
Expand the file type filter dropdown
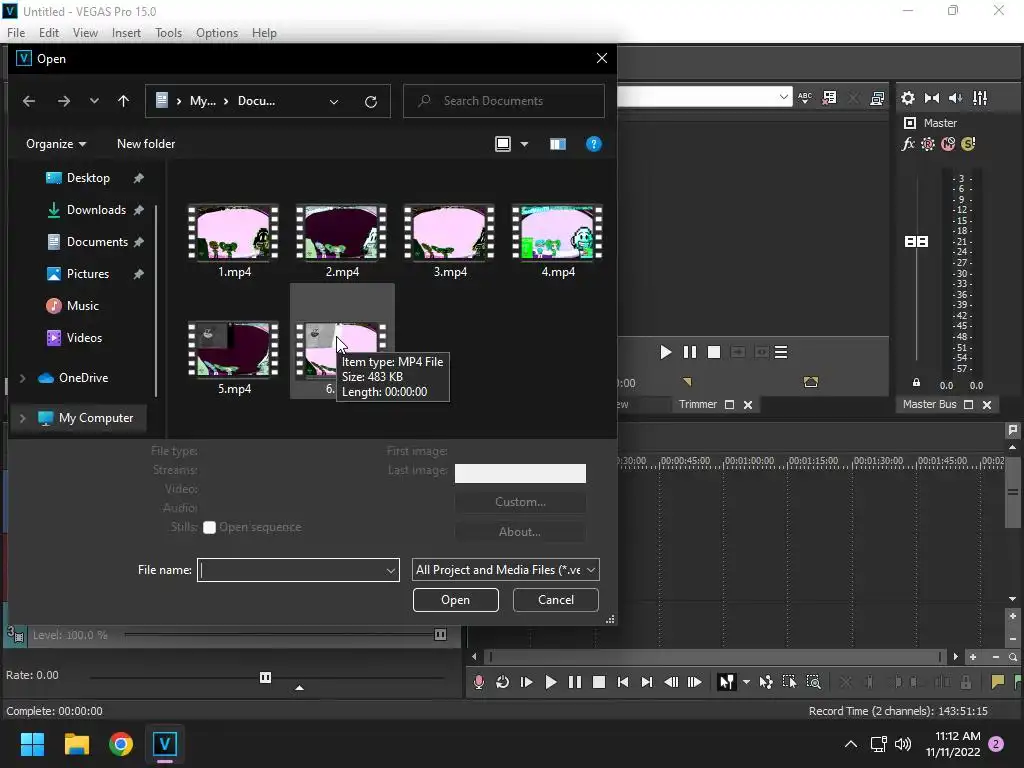(x=590, y=569)
